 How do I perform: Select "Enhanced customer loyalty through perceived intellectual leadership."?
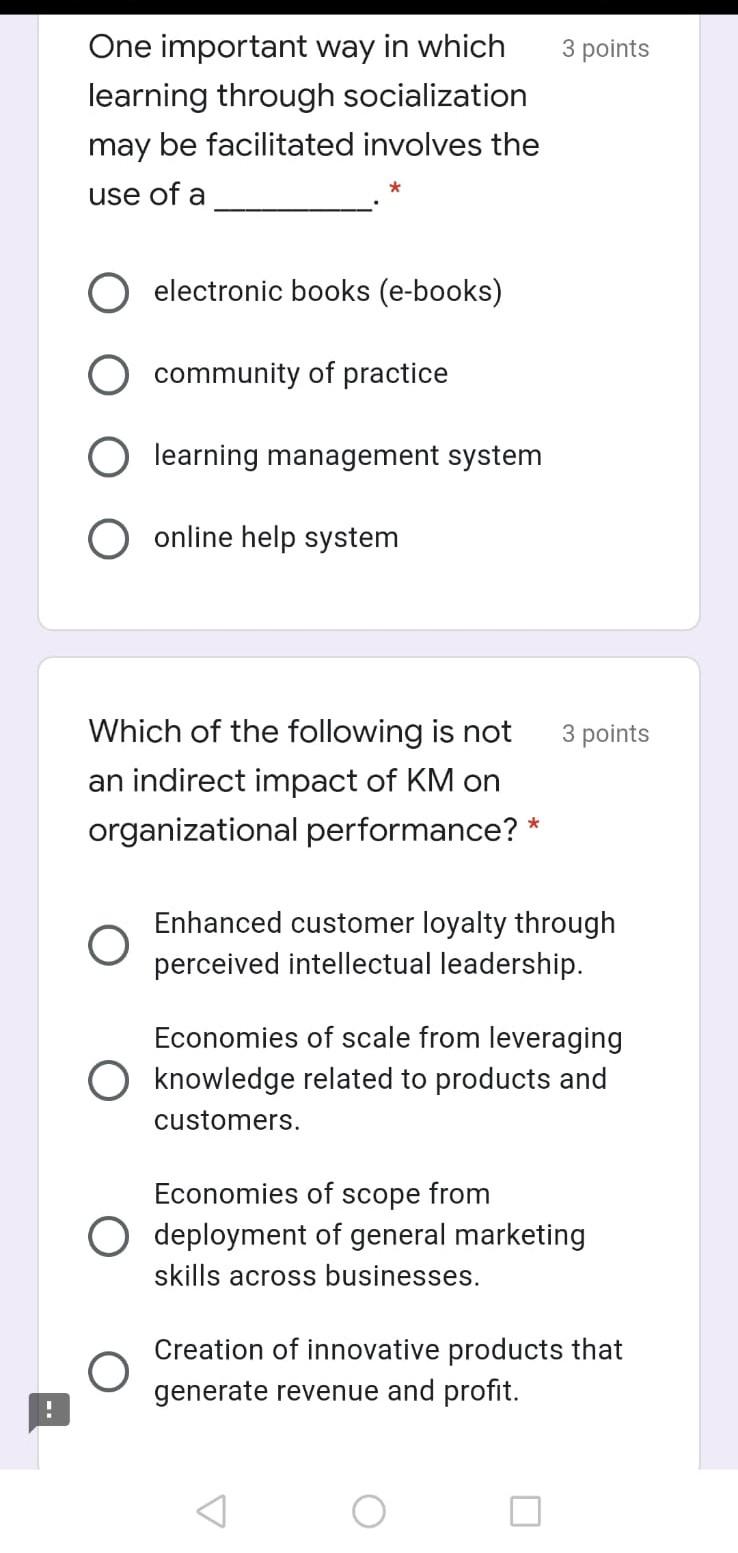click(x=108, y=943)
